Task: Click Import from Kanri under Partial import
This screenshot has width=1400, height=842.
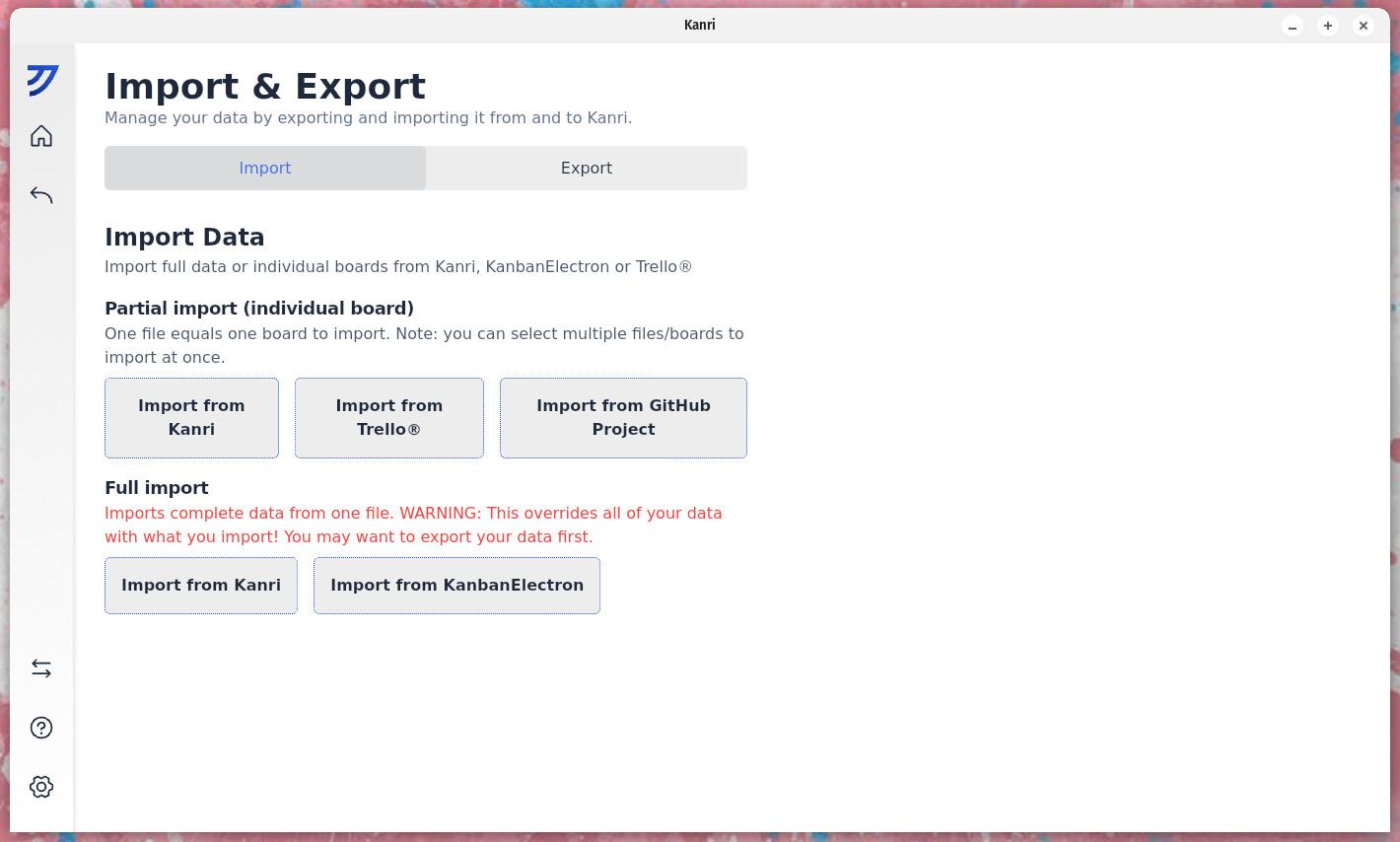Action: [191, 418]
